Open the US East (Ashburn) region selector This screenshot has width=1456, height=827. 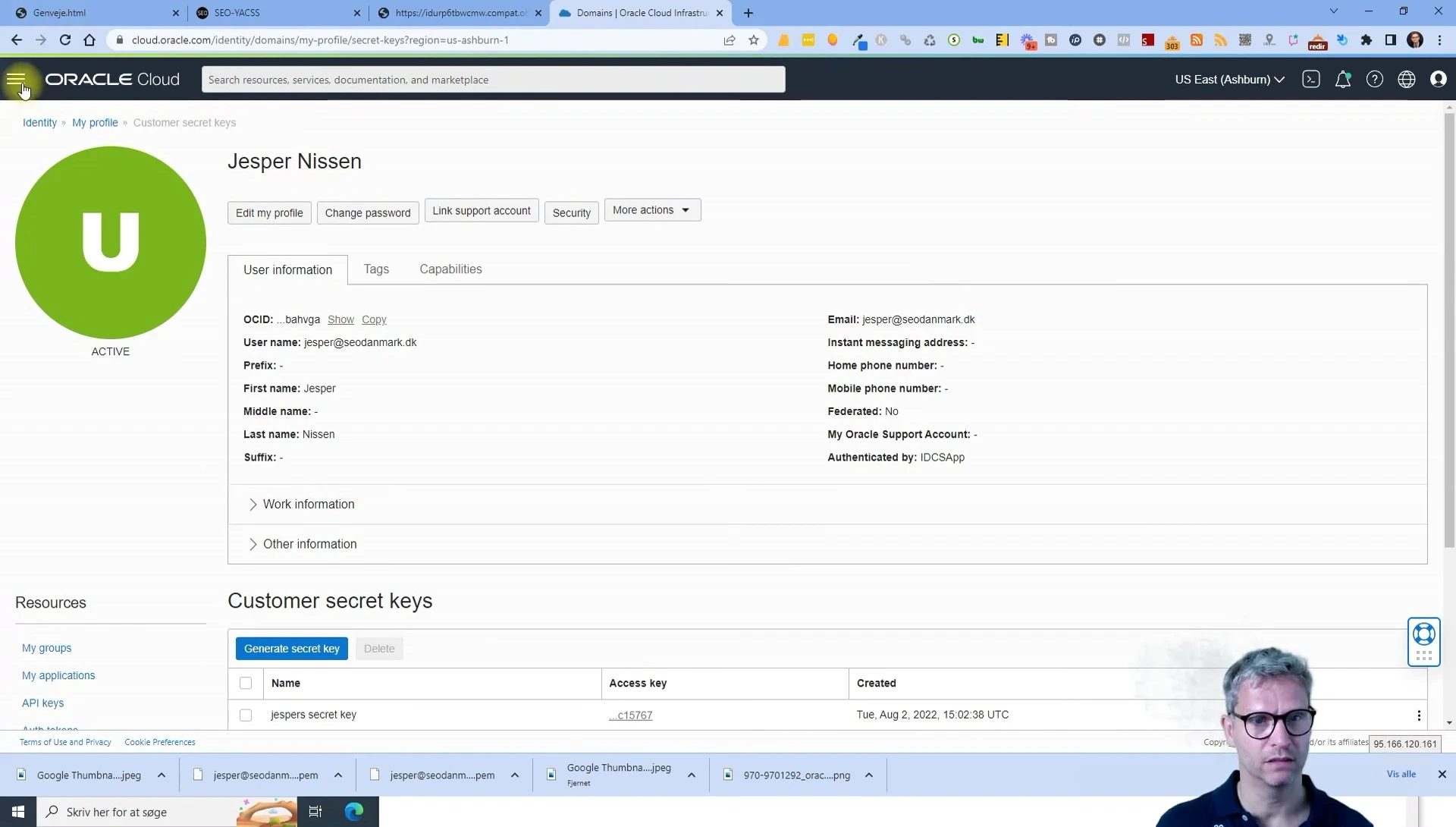pos(1228,79)
